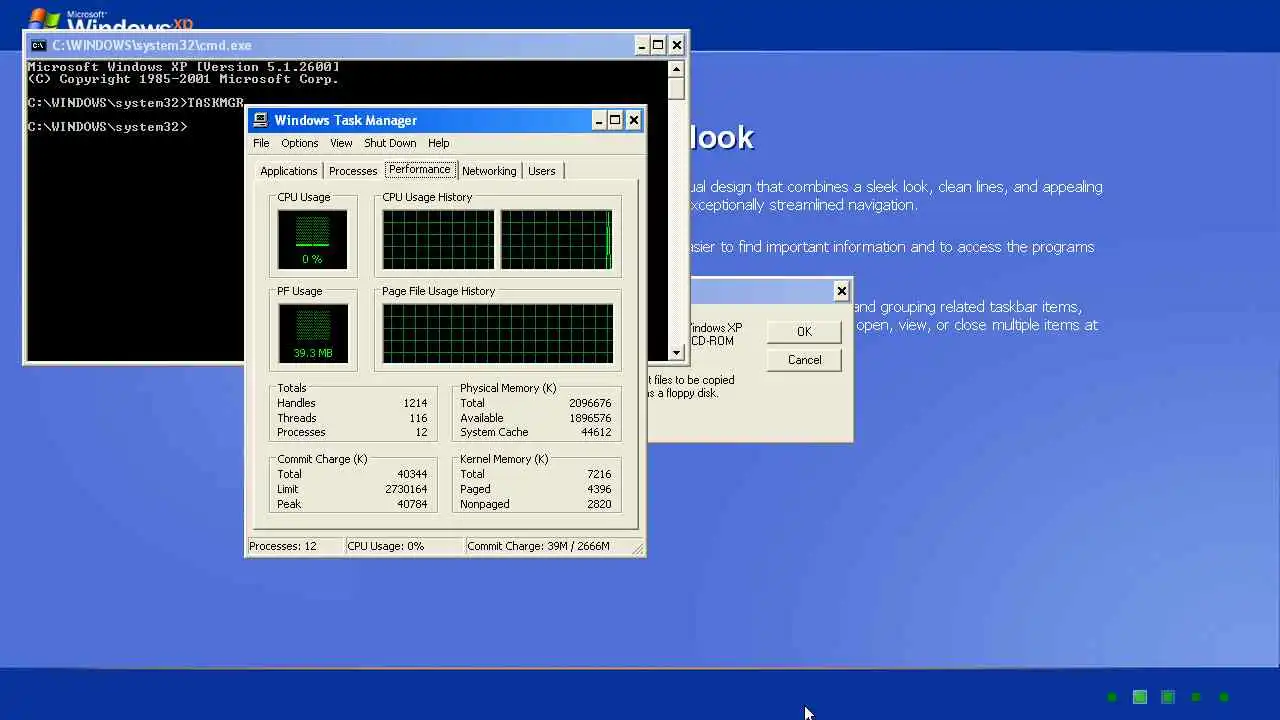Click Physical Memory Available value 1896576
Screen dimensions: 1280x720
point(589,418)
